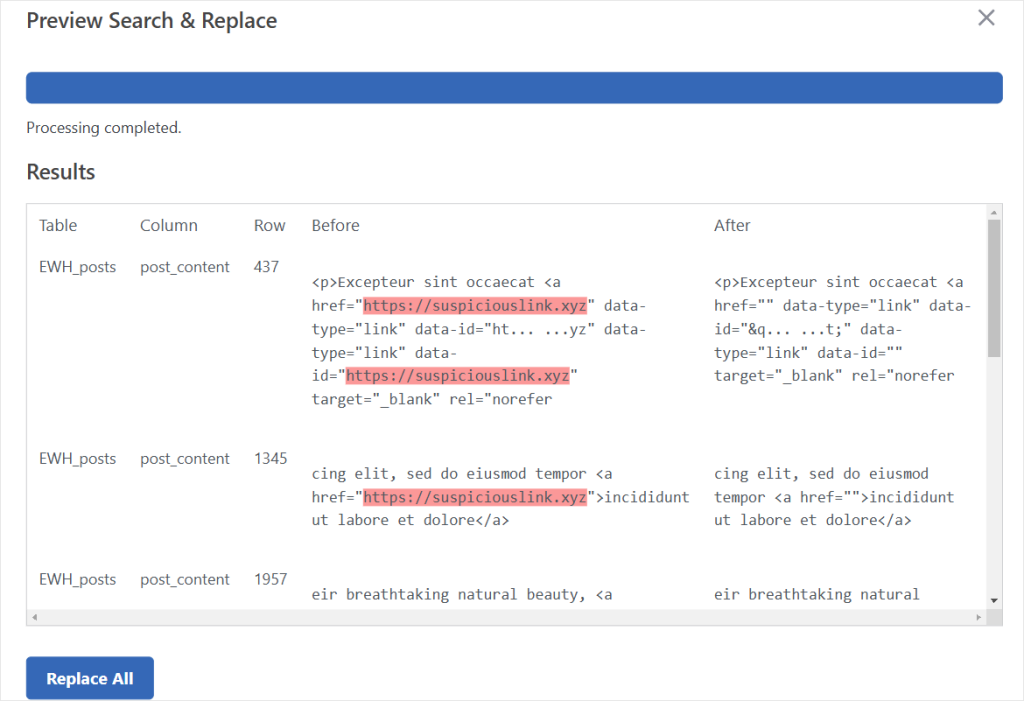Image resolution: width=1024 pixels, height=701 pixels.
Task: Click the Replace All button
Action: click(x=90, y=678)
